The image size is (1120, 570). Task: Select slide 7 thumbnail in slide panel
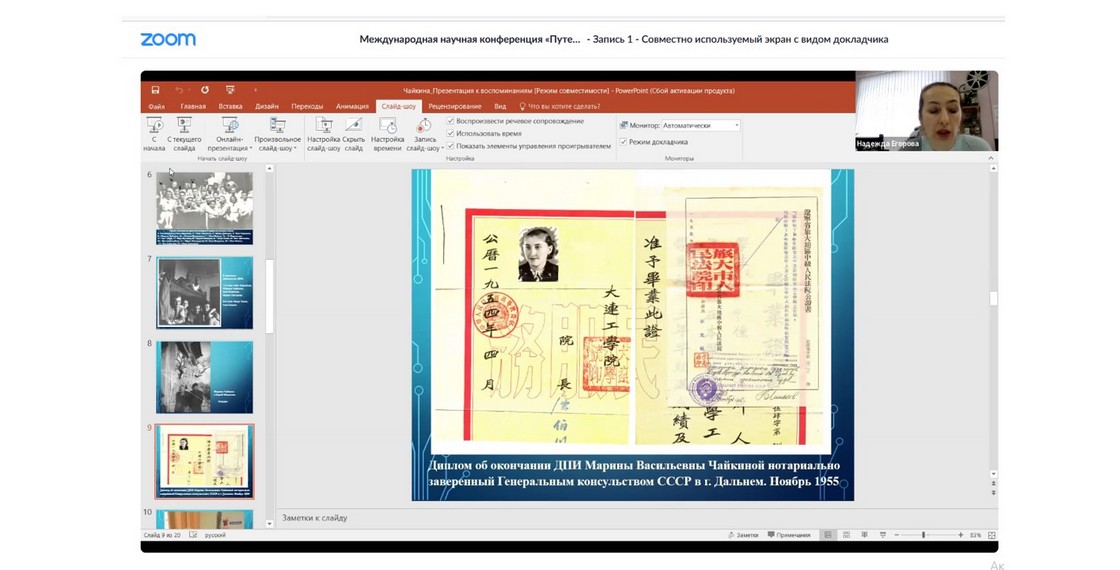[x=204, y=292]
